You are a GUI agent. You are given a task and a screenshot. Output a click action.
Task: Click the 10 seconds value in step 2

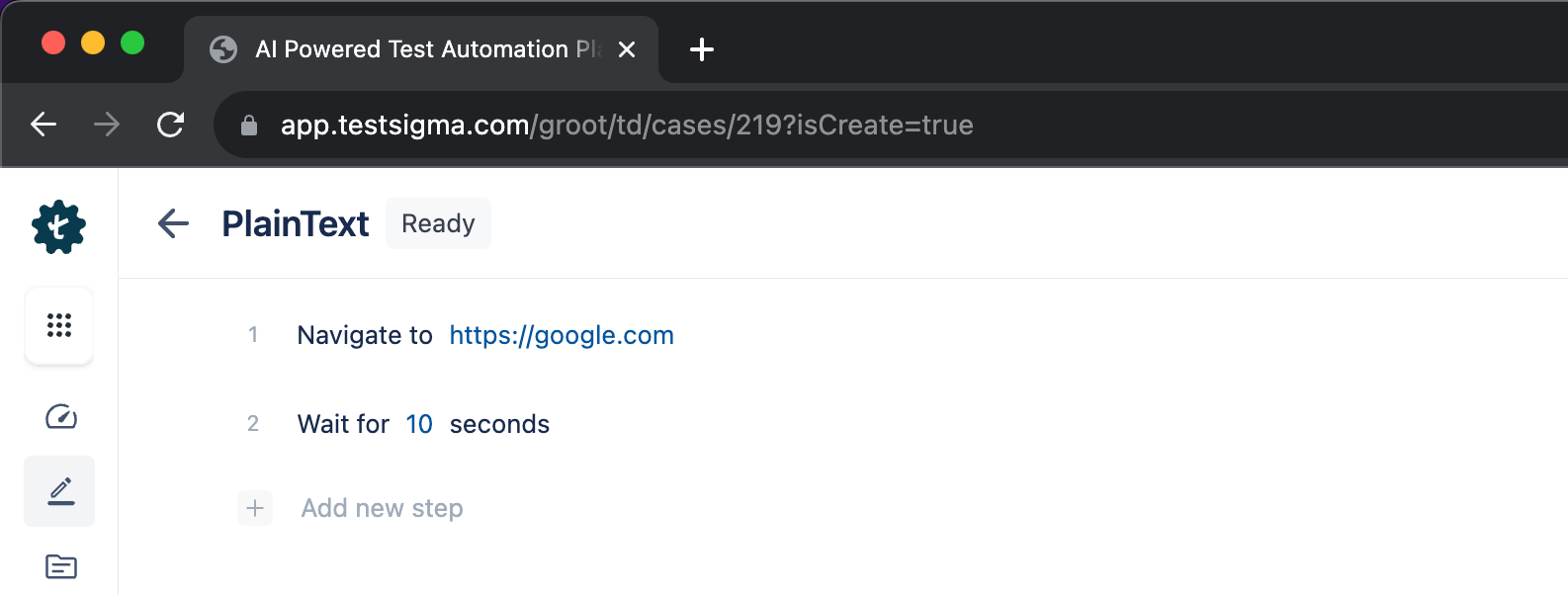coord(419,424)
